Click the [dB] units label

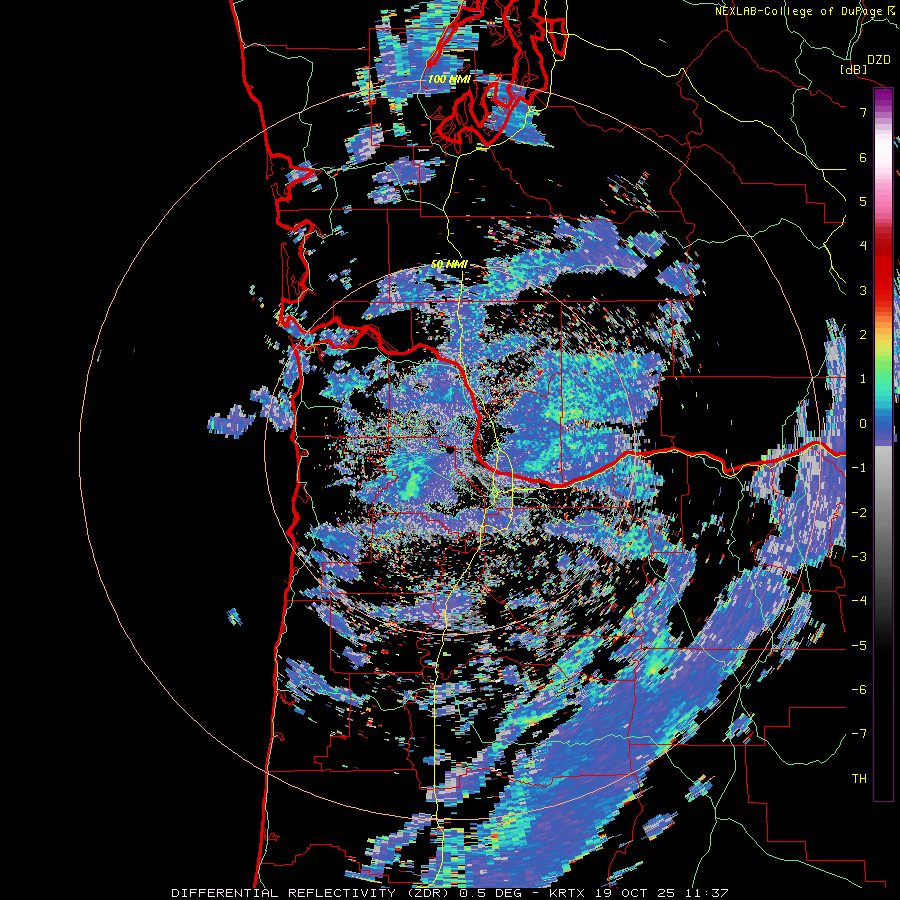pyautogui.click(x=853, y=69)
